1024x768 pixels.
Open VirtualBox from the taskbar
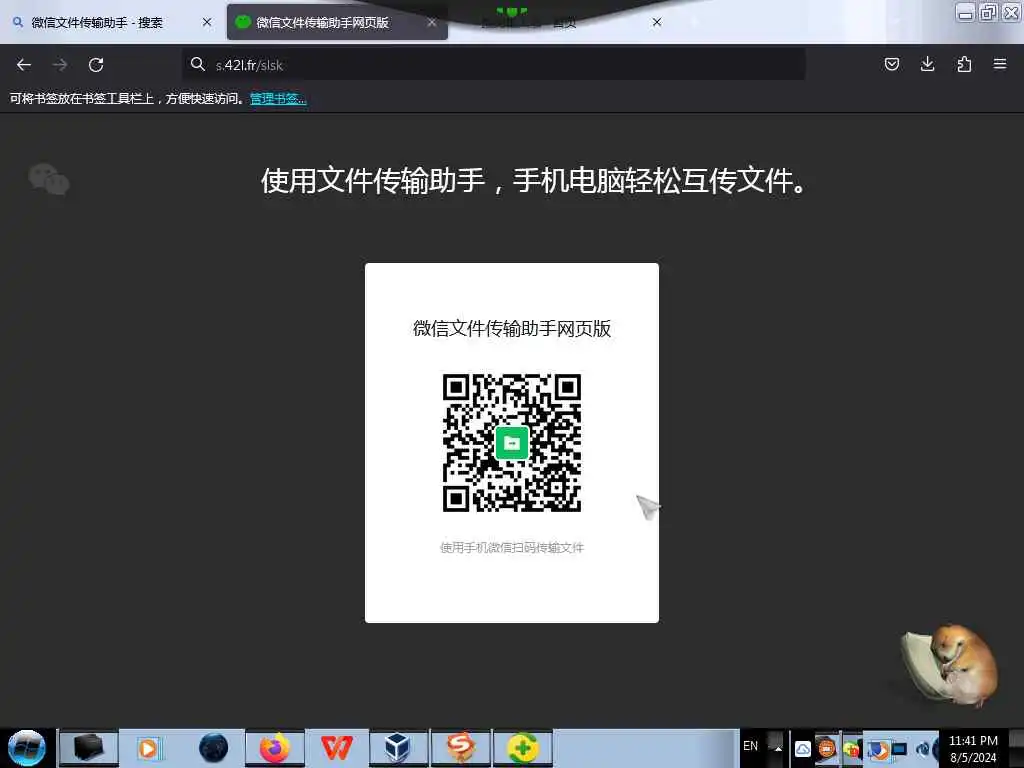coord(398,748)
